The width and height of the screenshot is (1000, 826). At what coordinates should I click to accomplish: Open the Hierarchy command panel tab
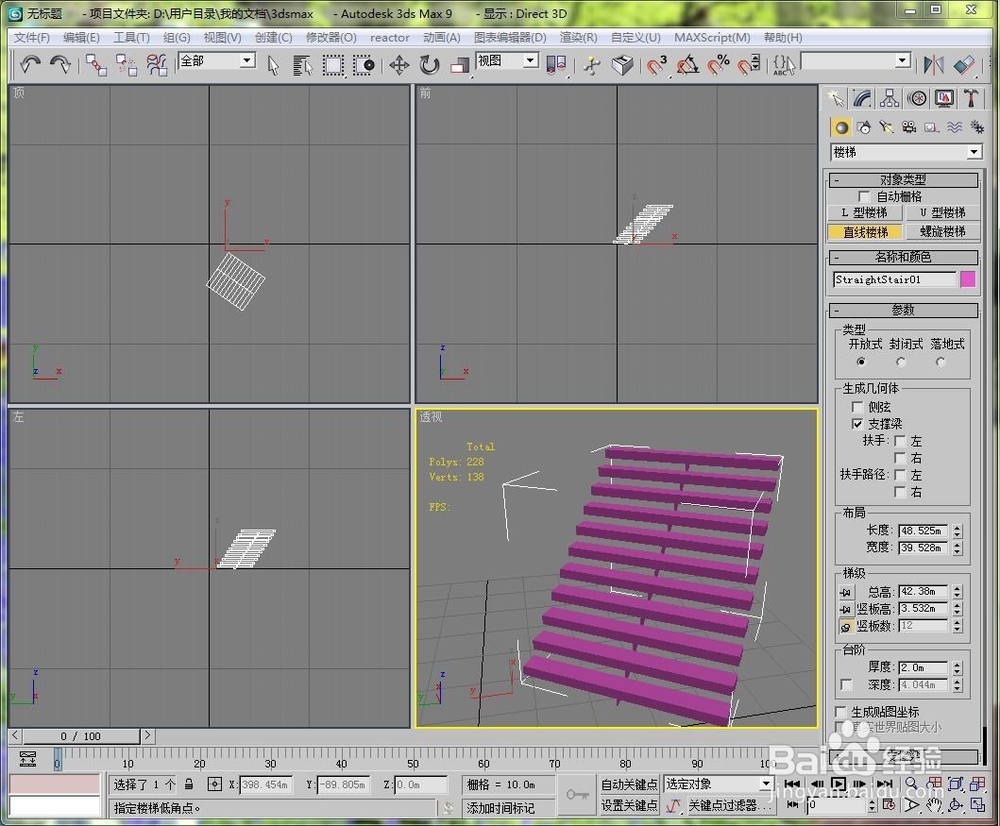pyautogui.click(x=890, y=98)
